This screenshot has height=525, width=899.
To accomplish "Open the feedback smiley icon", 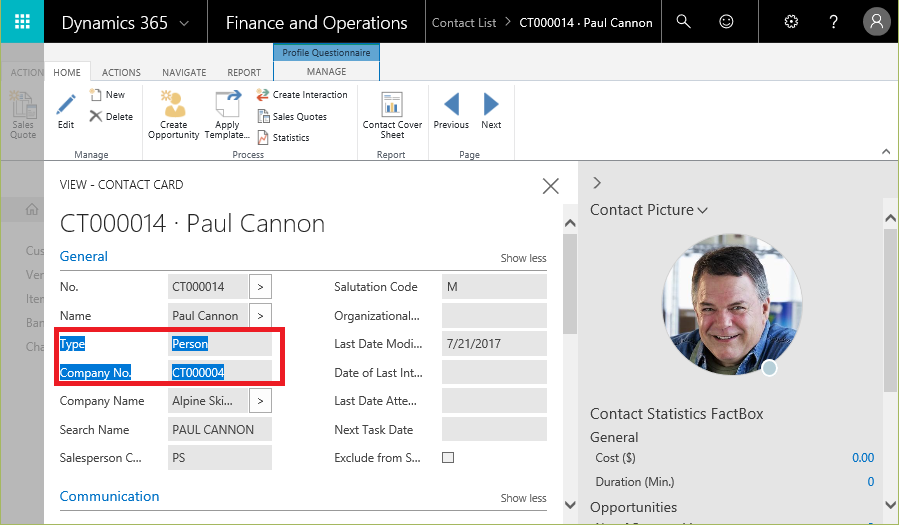I will coord(726,22).
